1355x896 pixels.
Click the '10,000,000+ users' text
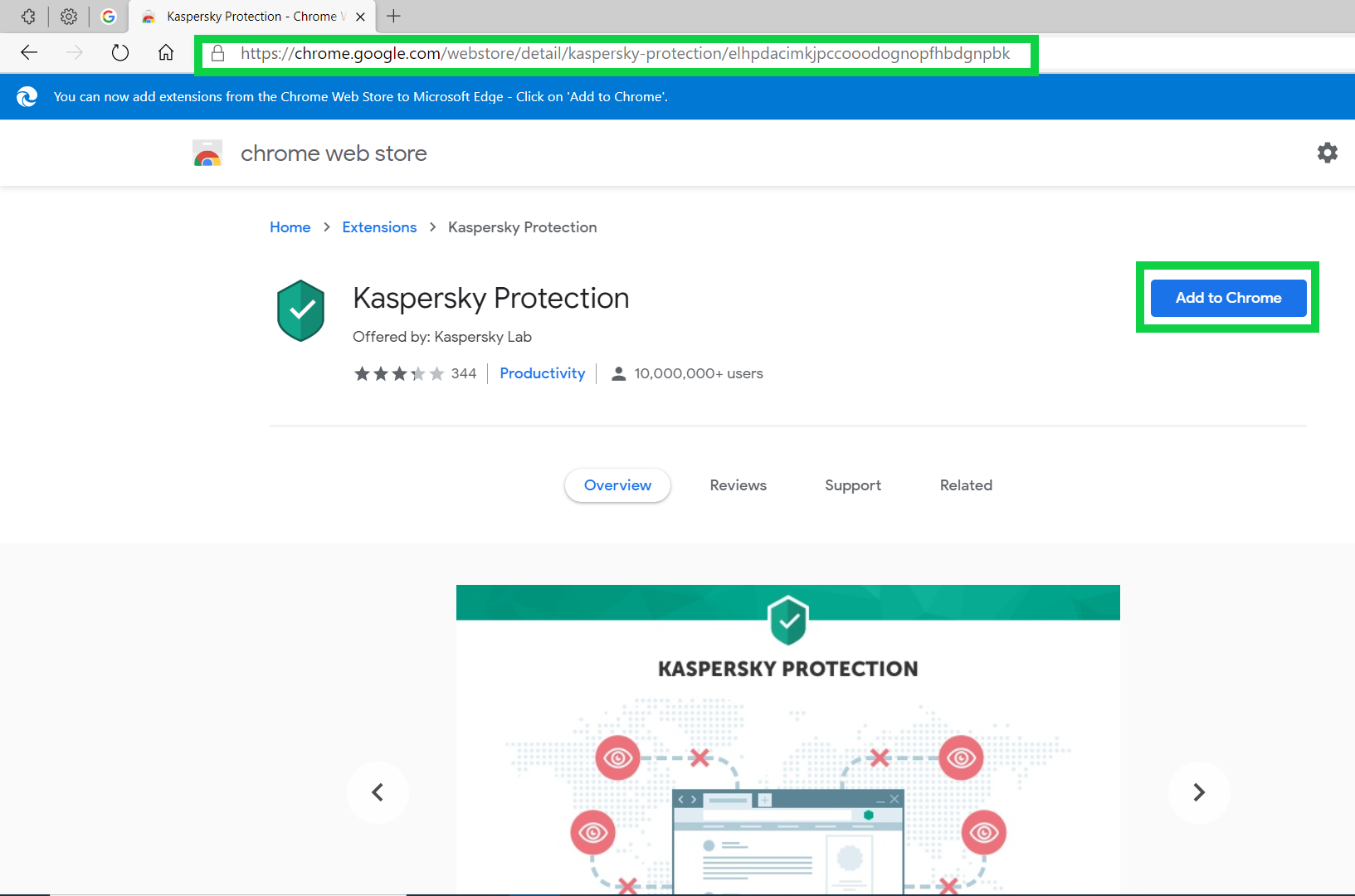pyautogui.click(x=699, y=374)
